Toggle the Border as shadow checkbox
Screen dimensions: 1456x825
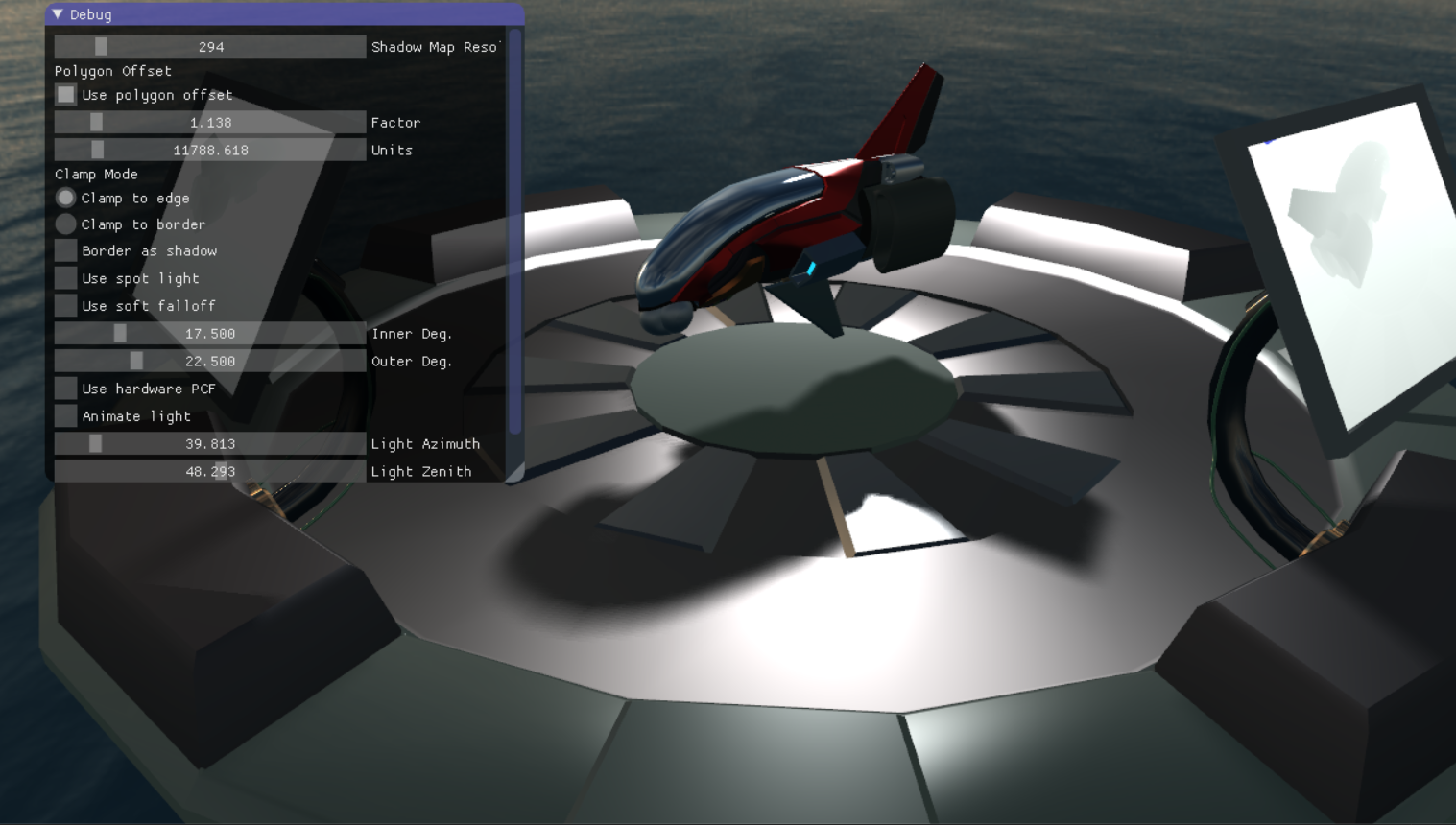[x=65, y=251]
